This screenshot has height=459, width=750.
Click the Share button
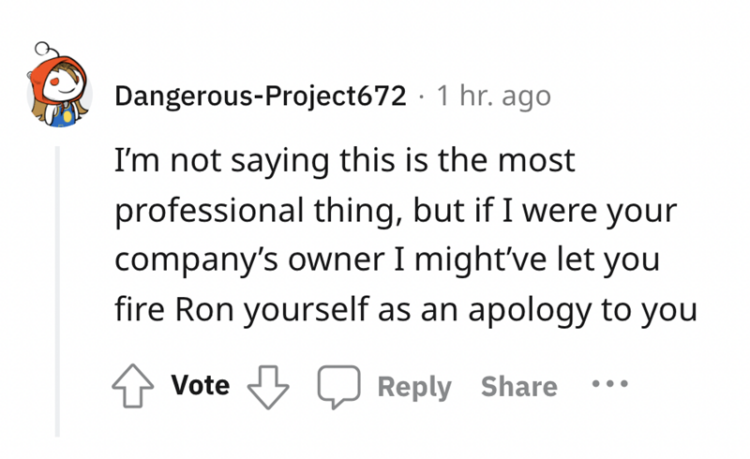(519, 386)
